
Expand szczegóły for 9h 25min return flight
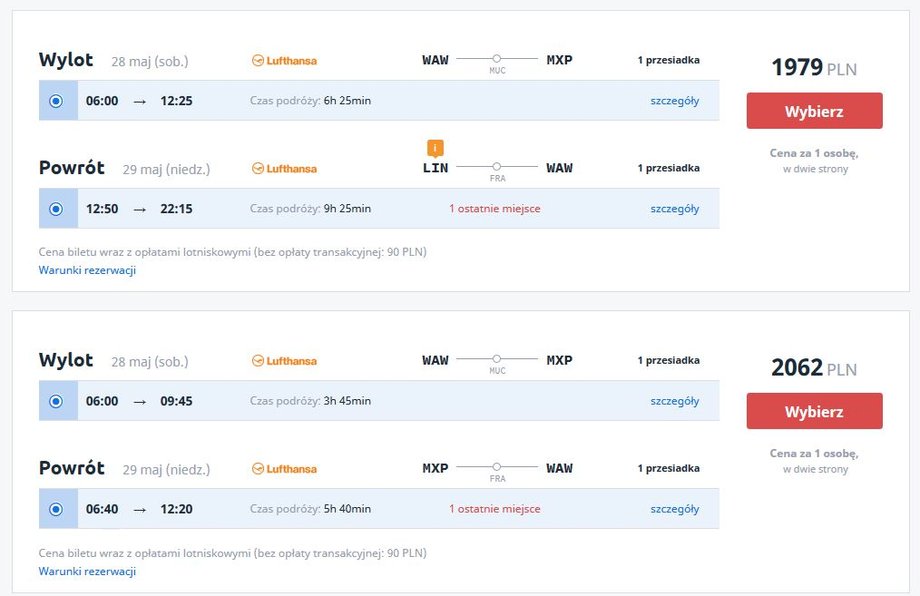pyautogui.click(x=675, y=209)
